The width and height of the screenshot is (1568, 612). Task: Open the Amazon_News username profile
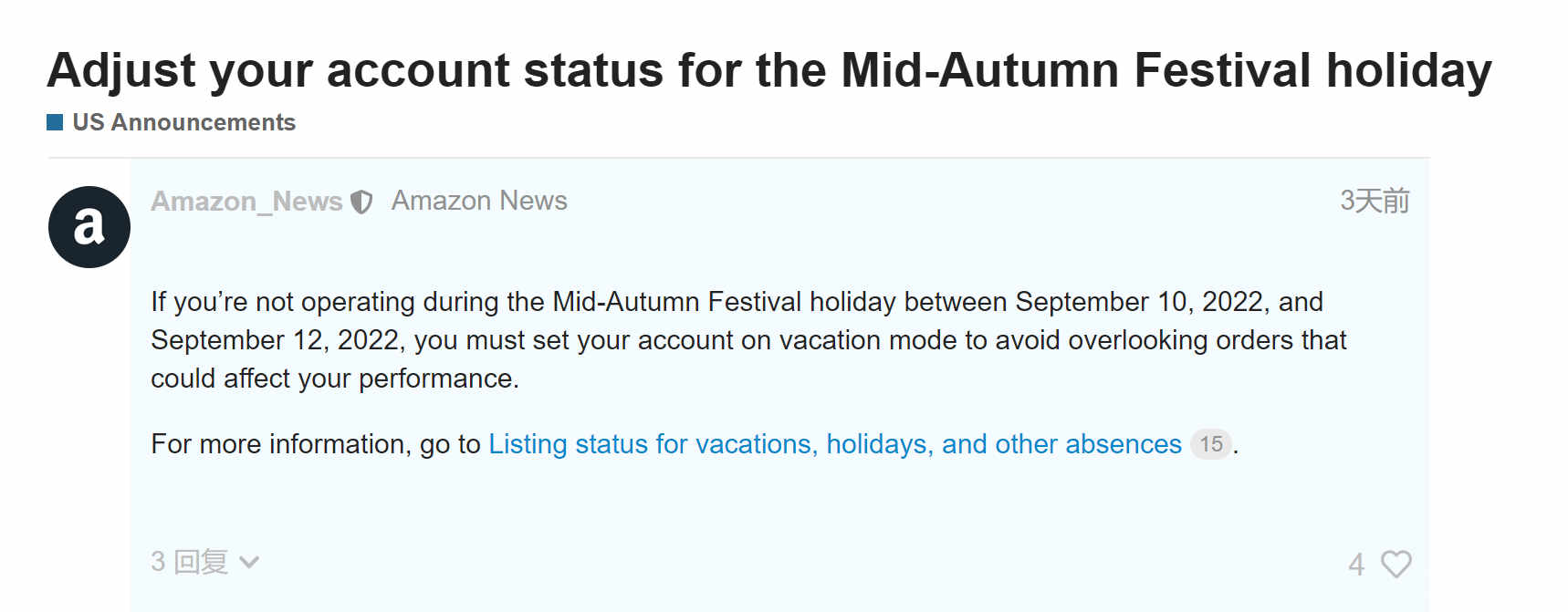(x=246, y=201)
